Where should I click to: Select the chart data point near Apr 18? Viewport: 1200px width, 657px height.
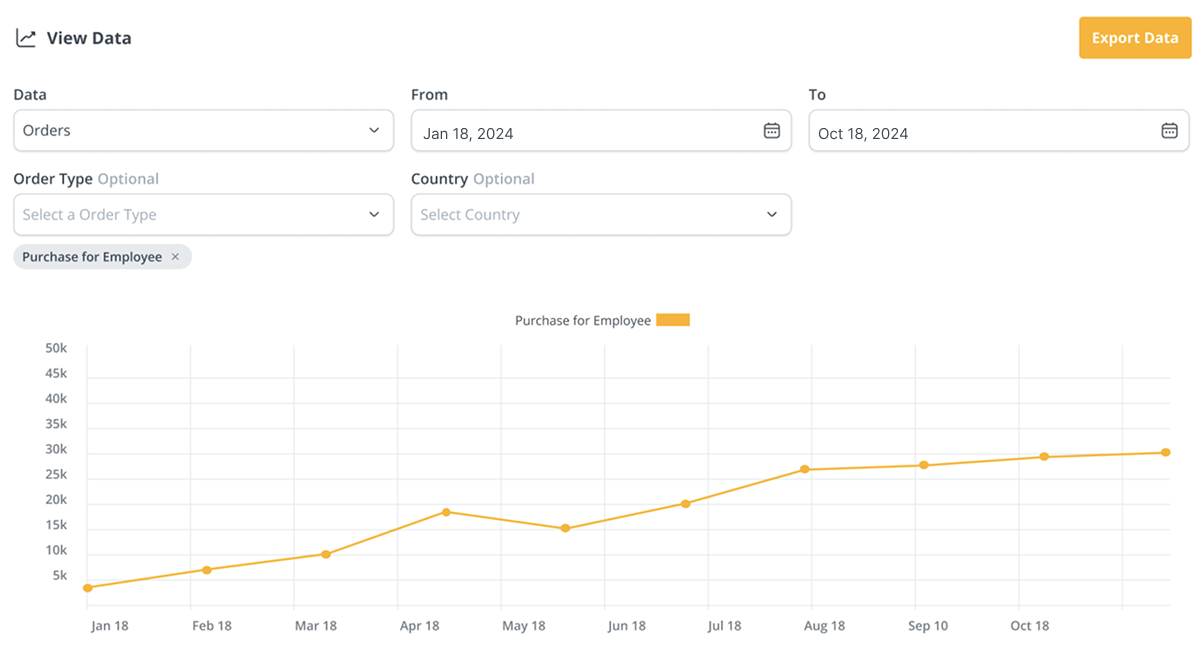click(446, 512)
